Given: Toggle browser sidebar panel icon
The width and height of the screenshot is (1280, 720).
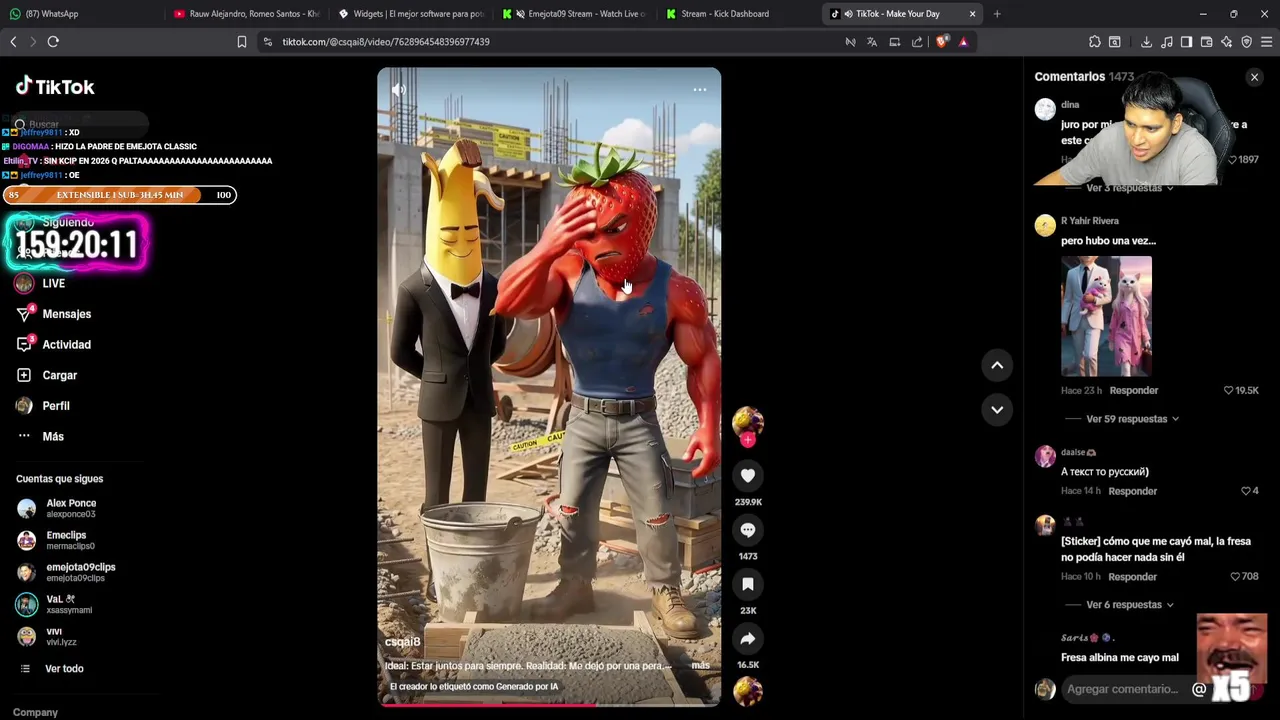Looking at the screenshot, I should (x=1186, y=42).
